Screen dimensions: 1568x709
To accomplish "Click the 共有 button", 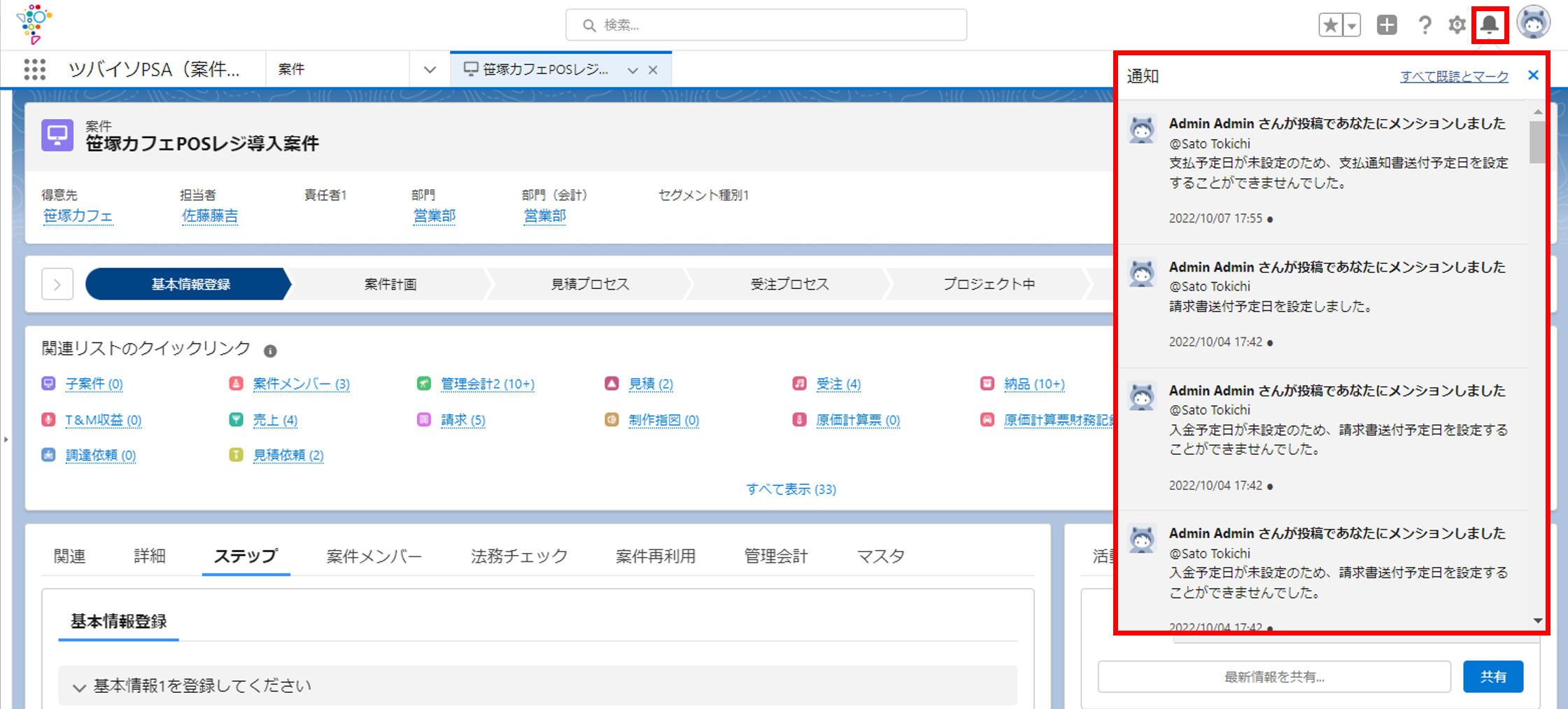I will pyautogui.click(x=1493, y=677).
